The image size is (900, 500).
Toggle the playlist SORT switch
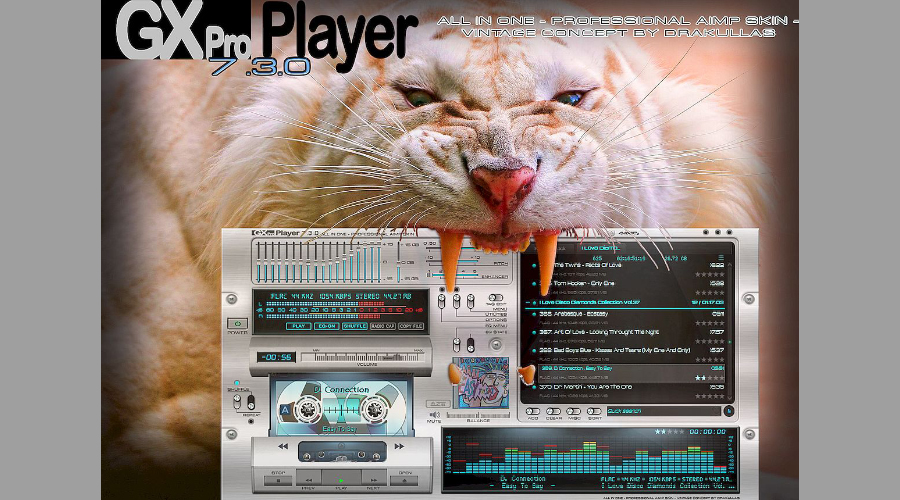[x=594, y=412]
